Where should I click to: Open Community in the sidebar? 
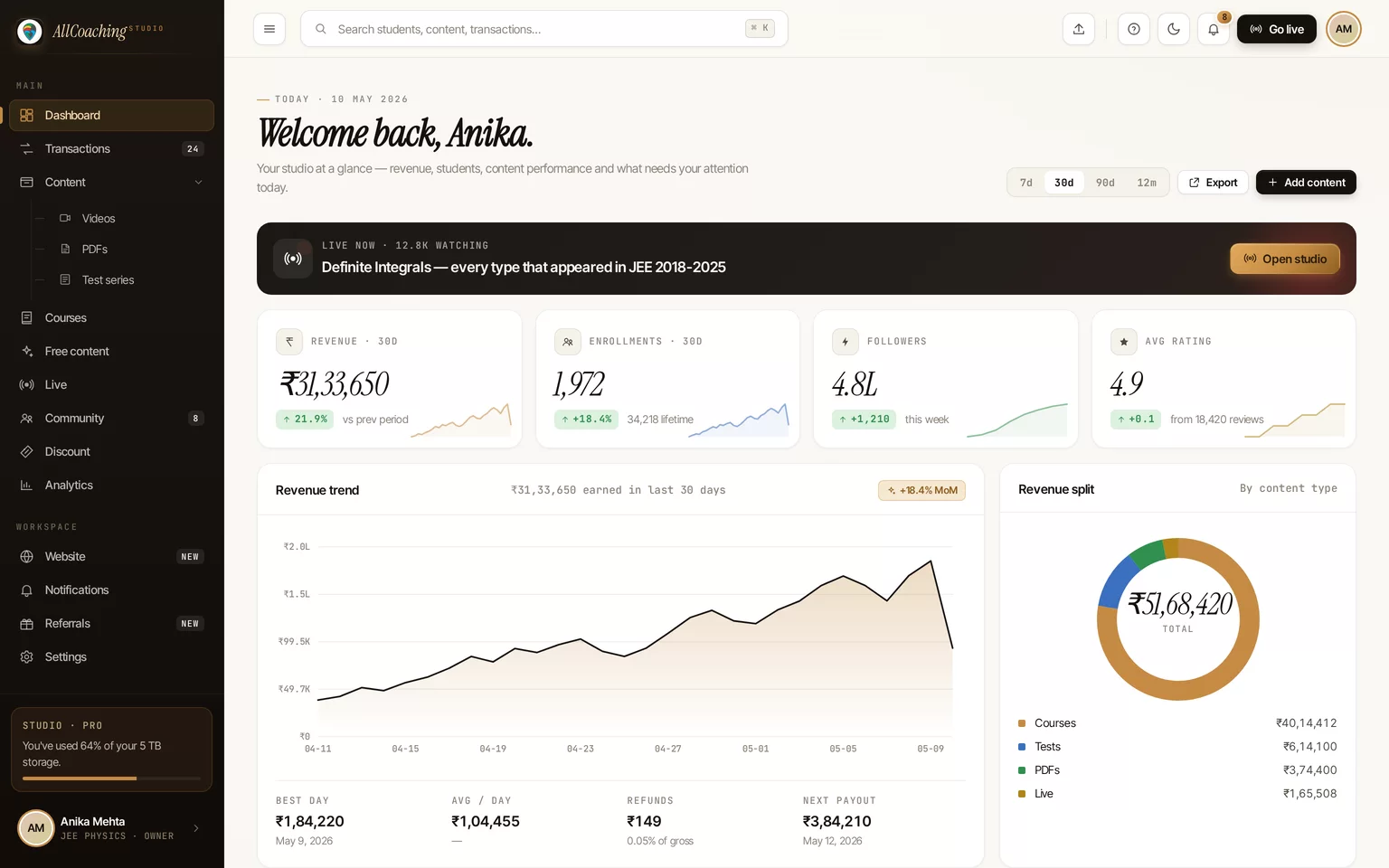112,419
